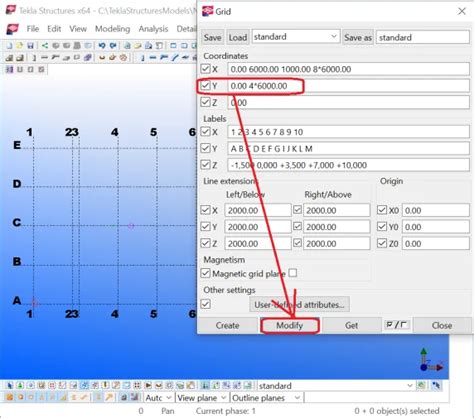Screen dimensions: 474x418
Task: Open User-defined attributes dialog
Action: pyautogui.click(x=299, y=305)
